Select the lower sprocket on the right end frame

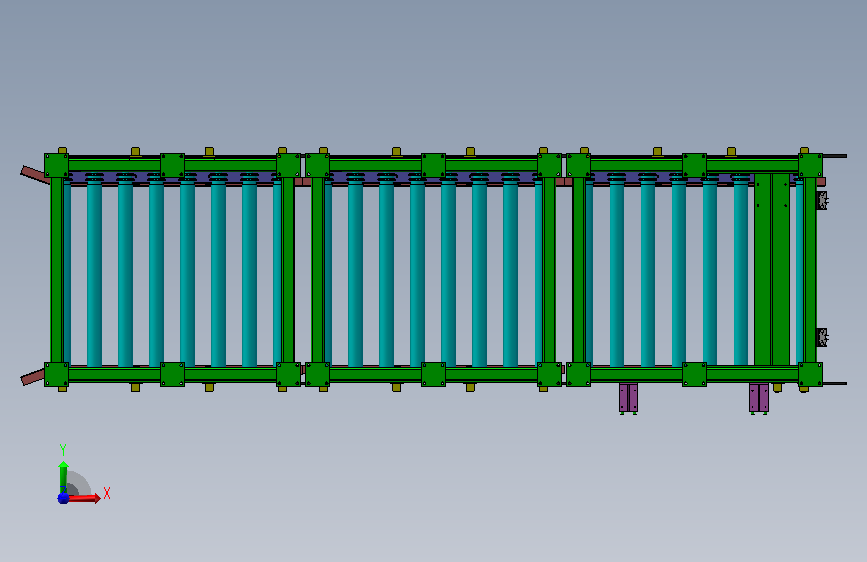pyautogui.click(x=822, y=337)
